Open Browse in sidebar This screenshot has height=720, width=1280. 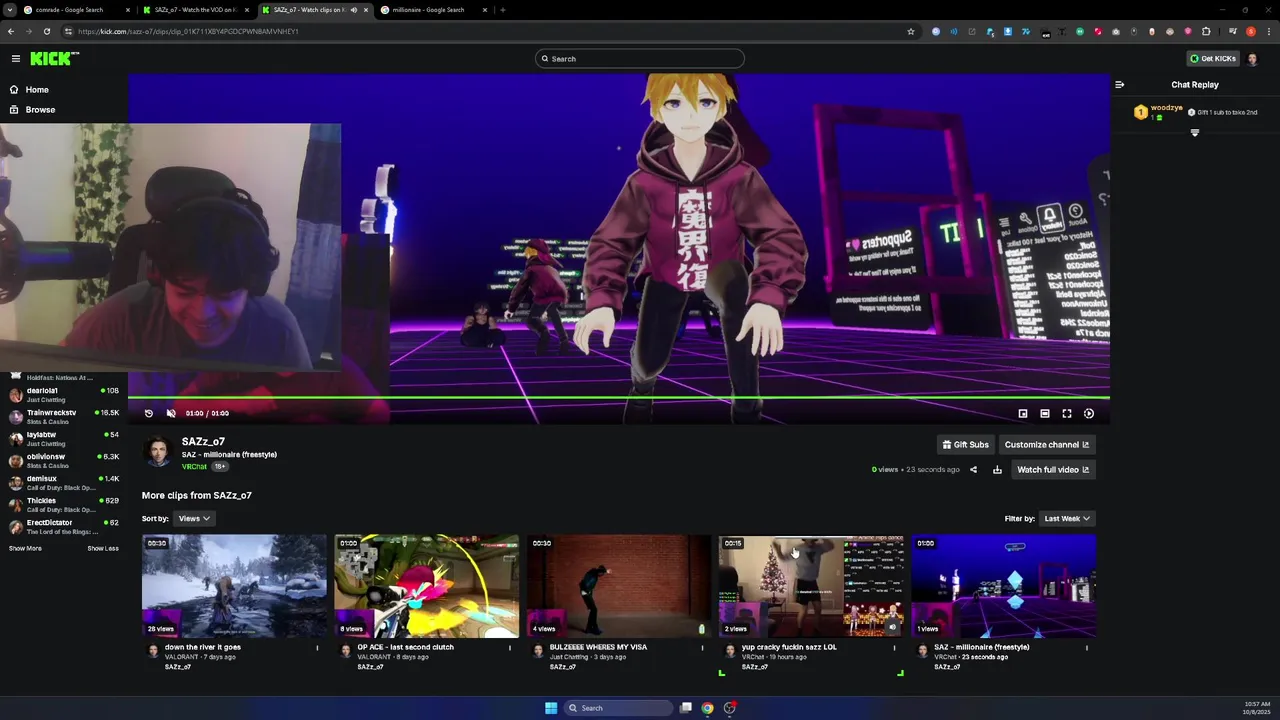coord(40,110)
